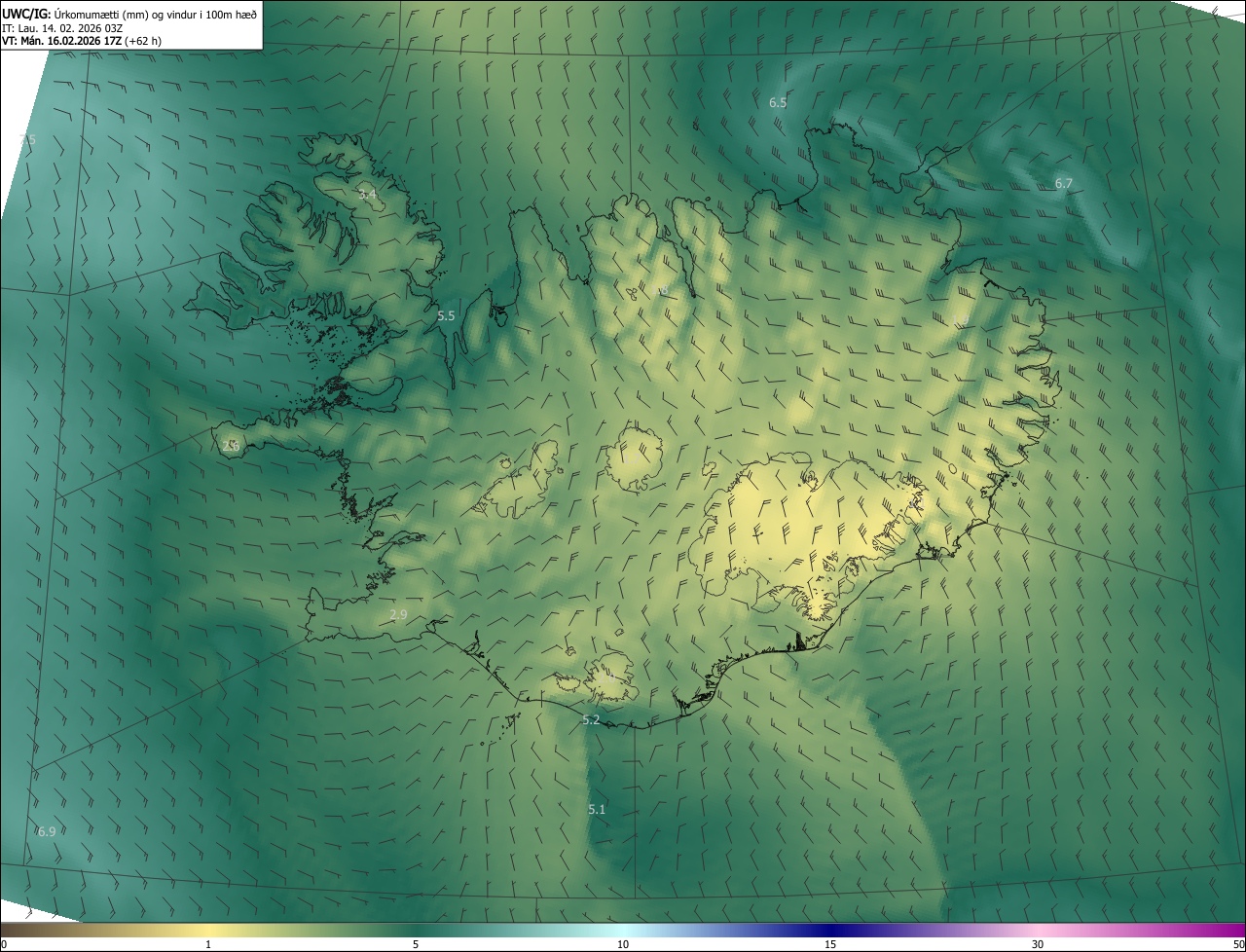Viewport: 1246px width, 952px height.
Task: Click the color scale tick label 30
Action: [1038, 944]
